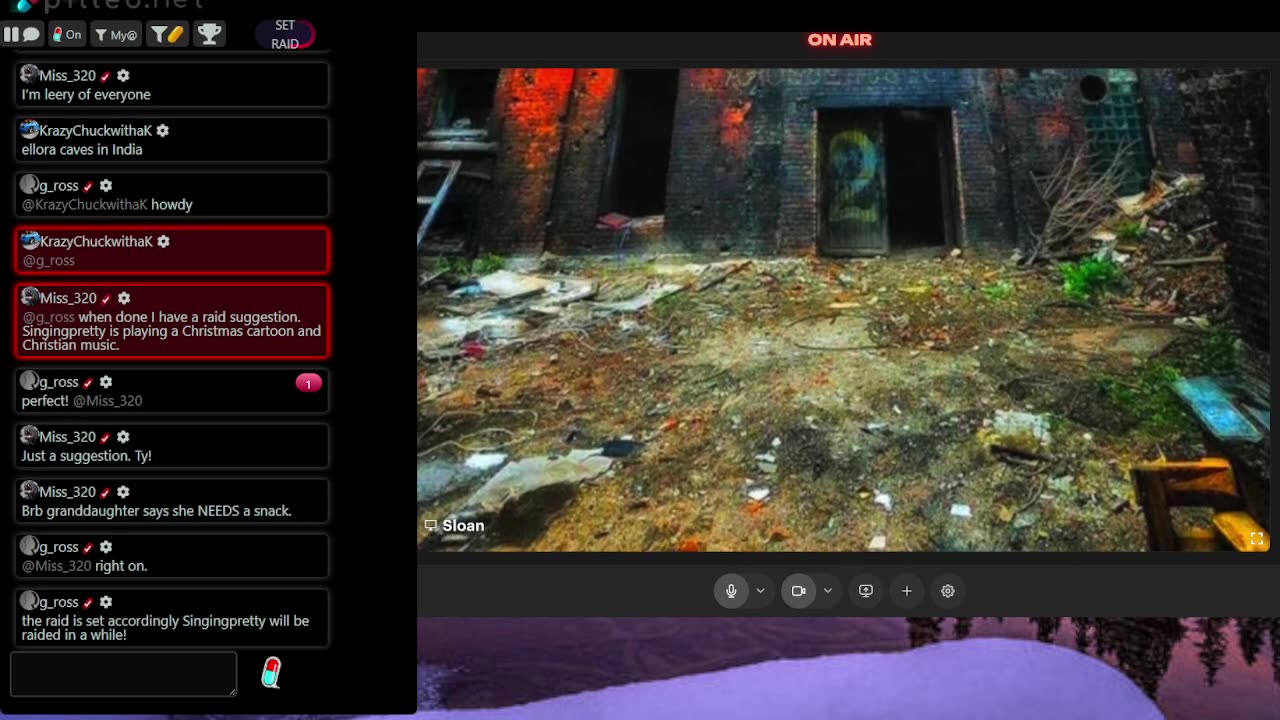Image resolution: width=1280 pixels, height=720 pixels.
Task: Click the red checkmark badge on g_ross 'howdy'
Action: [88, 186]
